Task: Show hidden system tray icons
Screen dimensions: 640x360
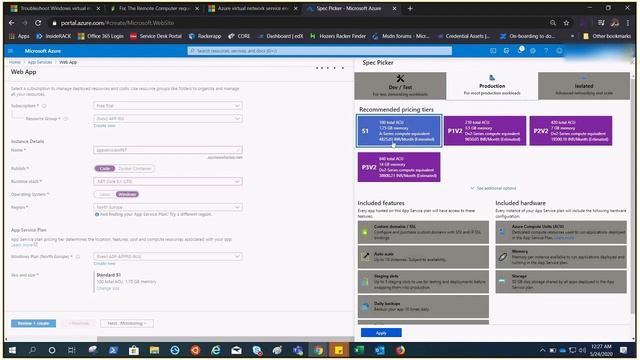Action: click(x=542, y=350)
